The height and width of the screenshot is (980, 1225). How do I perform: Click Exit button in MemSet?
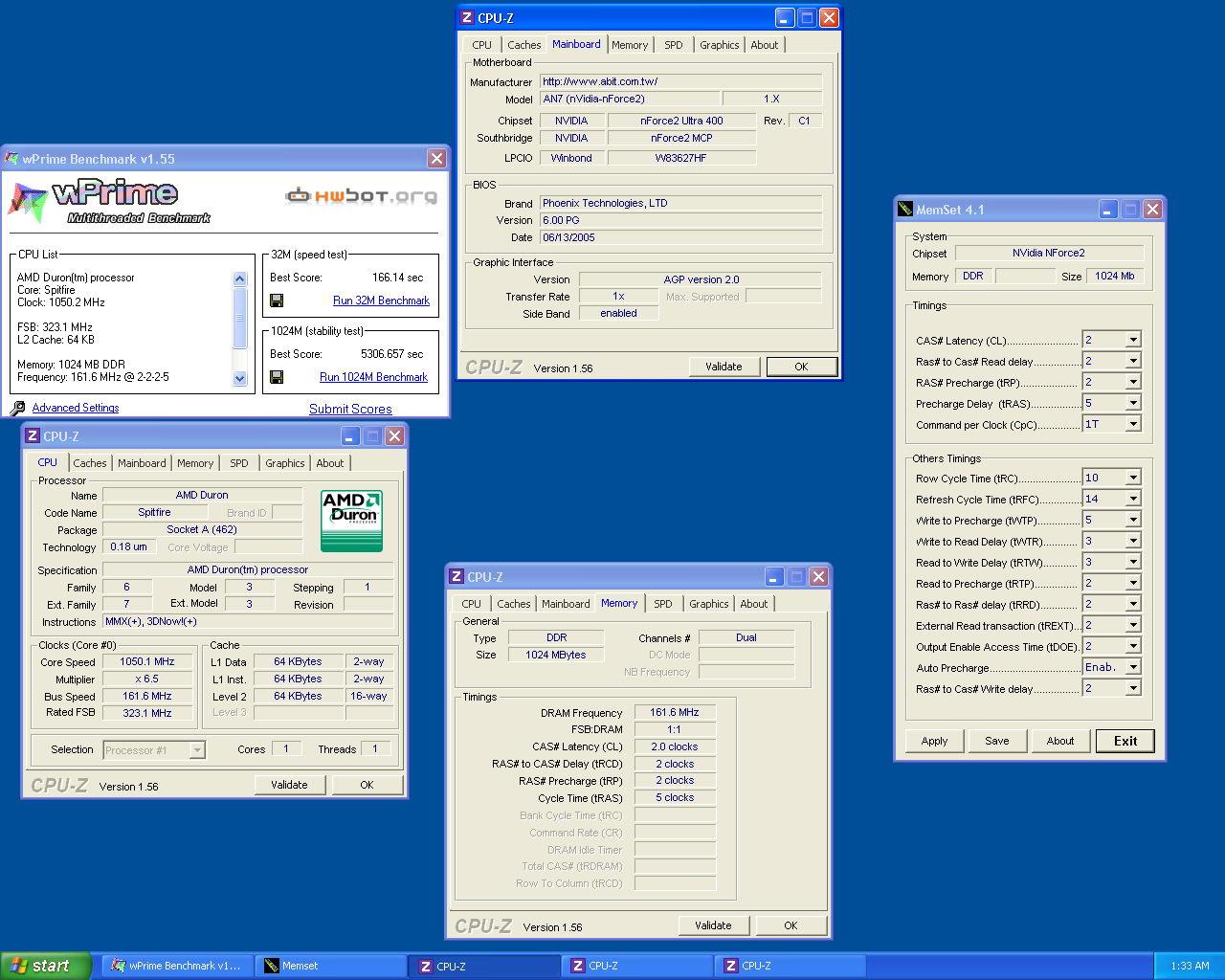1125,741
